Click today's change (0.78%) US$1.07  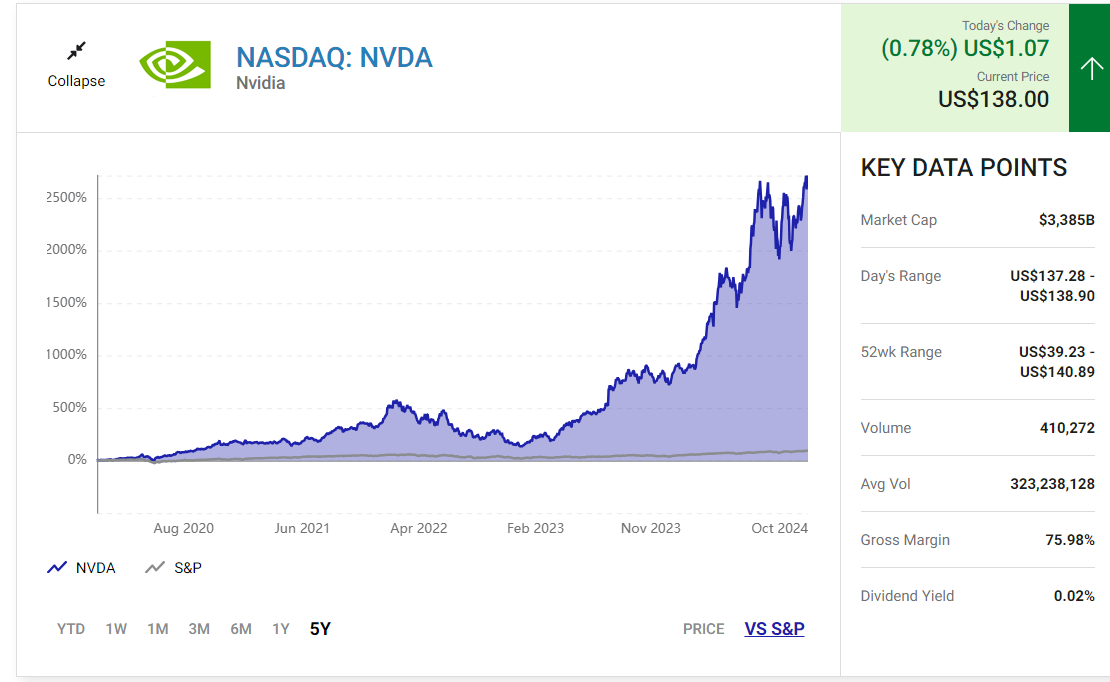point(965,48)
